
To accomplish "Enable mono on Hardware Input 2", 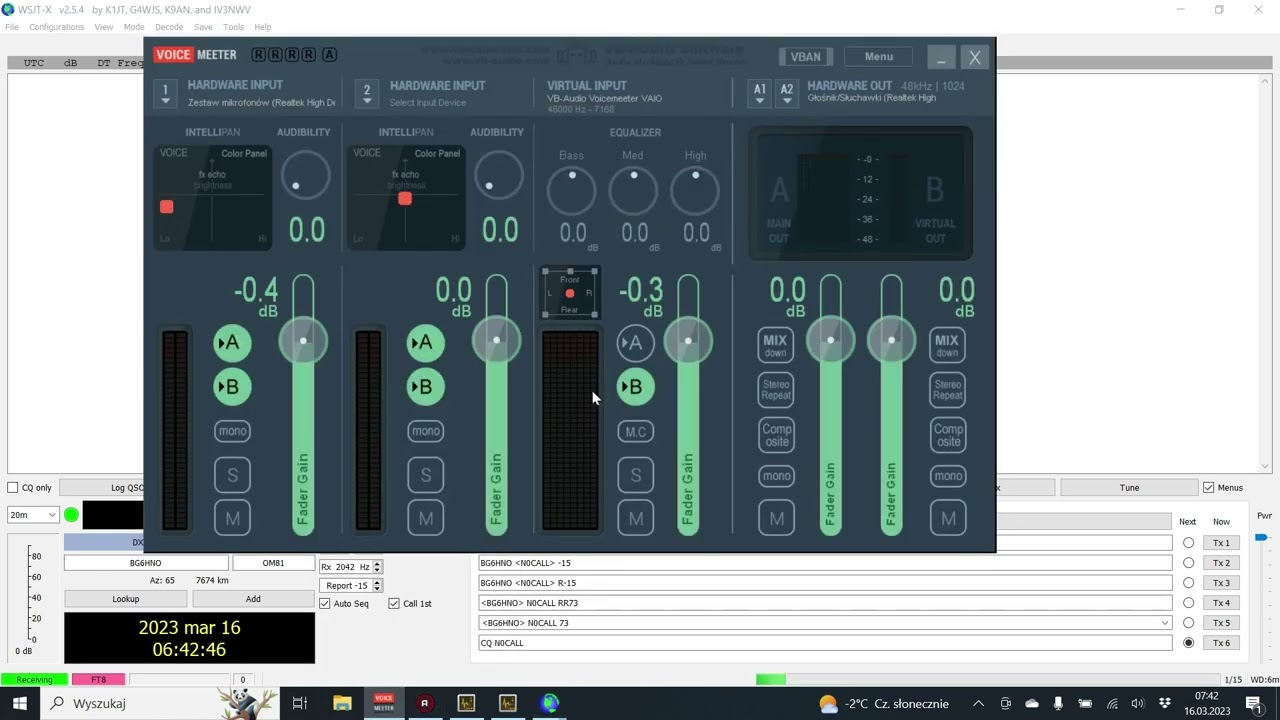I will coord(425,431).
